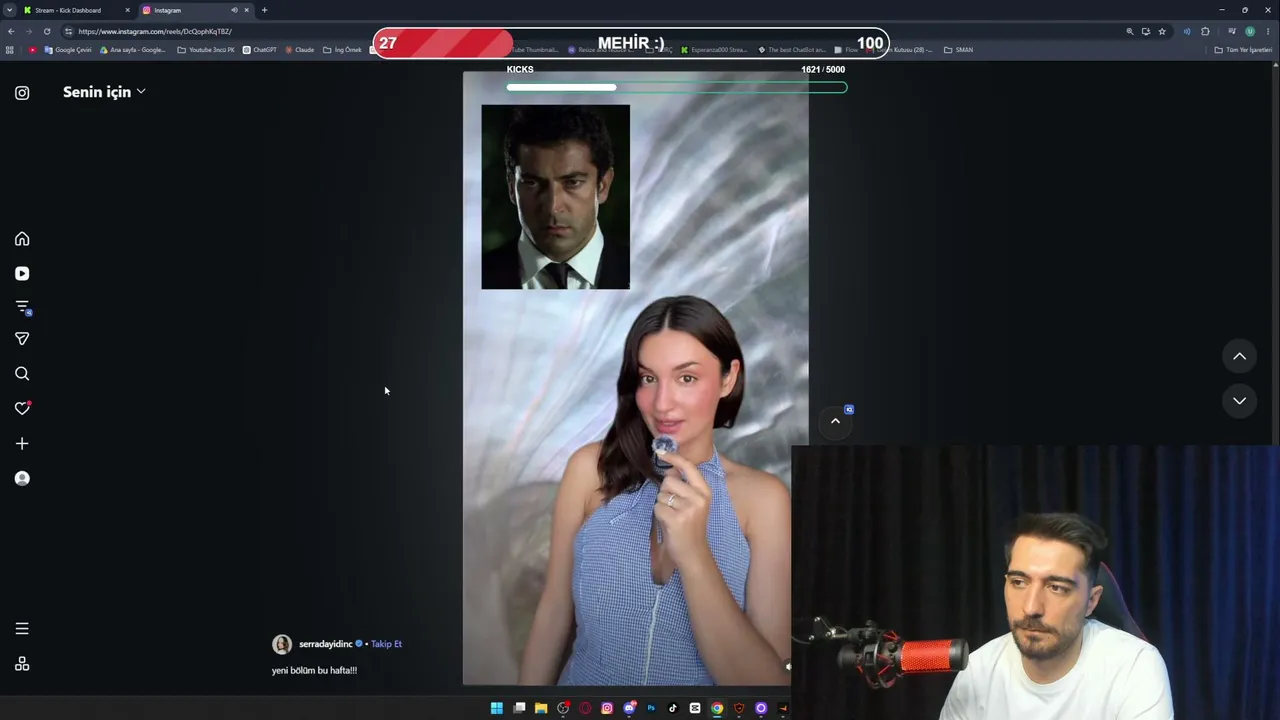Open the browser Extensions puzzle icon
The width and height of the screenshot is (1280, 720).
[x=1205, y=31]
